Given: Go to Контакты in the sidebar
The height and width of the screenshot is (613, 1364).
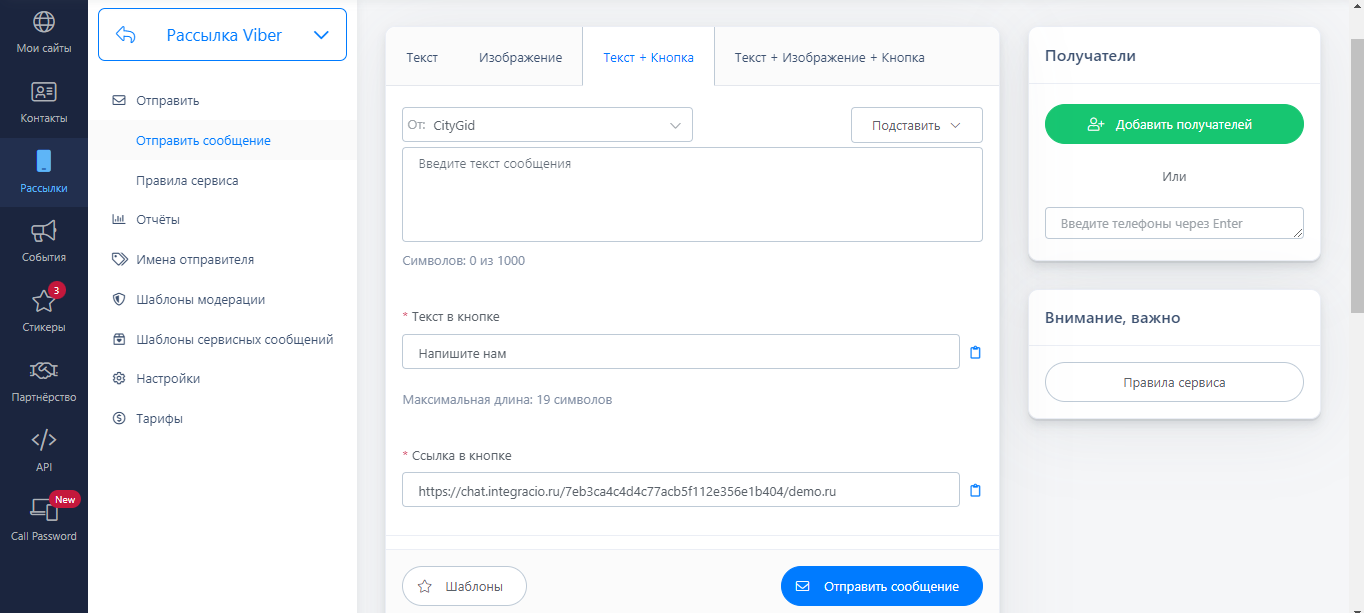Looking at the screenshot, I should click(44, 93).
